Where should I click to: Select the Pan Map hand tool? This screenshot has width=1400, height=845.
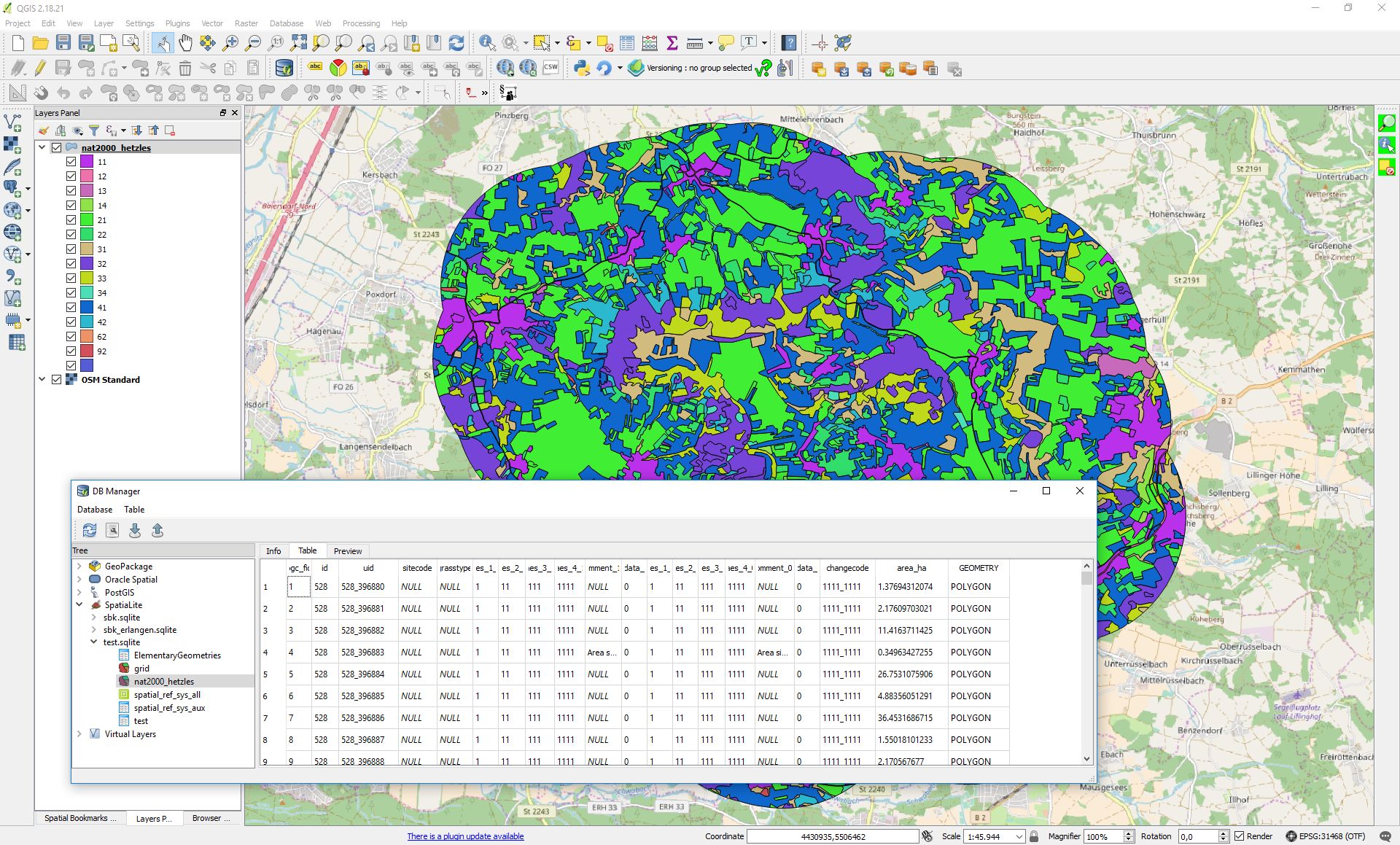(x=185, y=43)
